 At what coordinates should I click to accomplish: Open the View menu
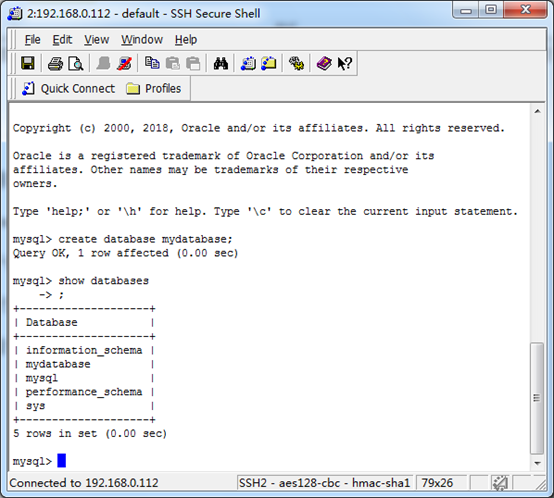click(x=96, y=40)
